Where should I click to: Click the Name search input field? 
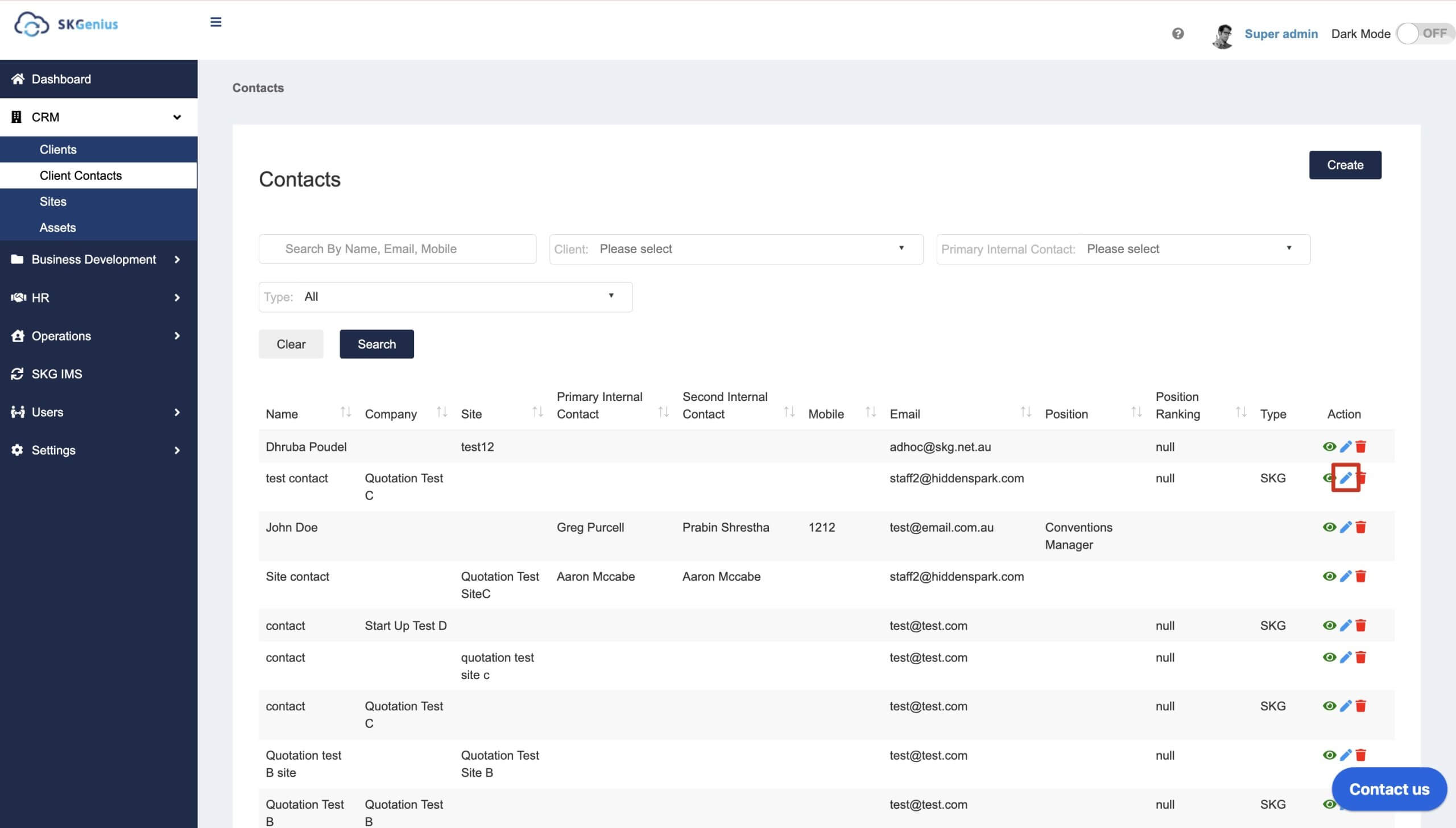coord(397,248)
